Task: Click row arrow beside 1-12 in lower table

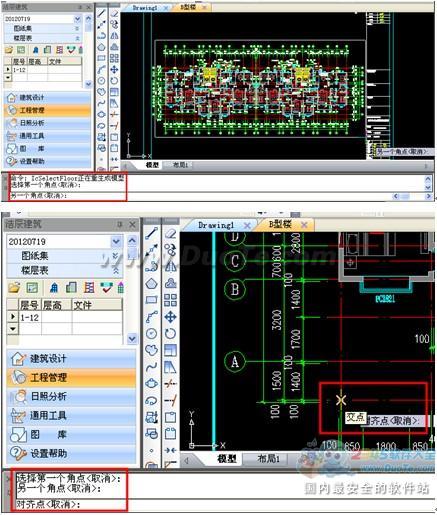Action: 13,317
